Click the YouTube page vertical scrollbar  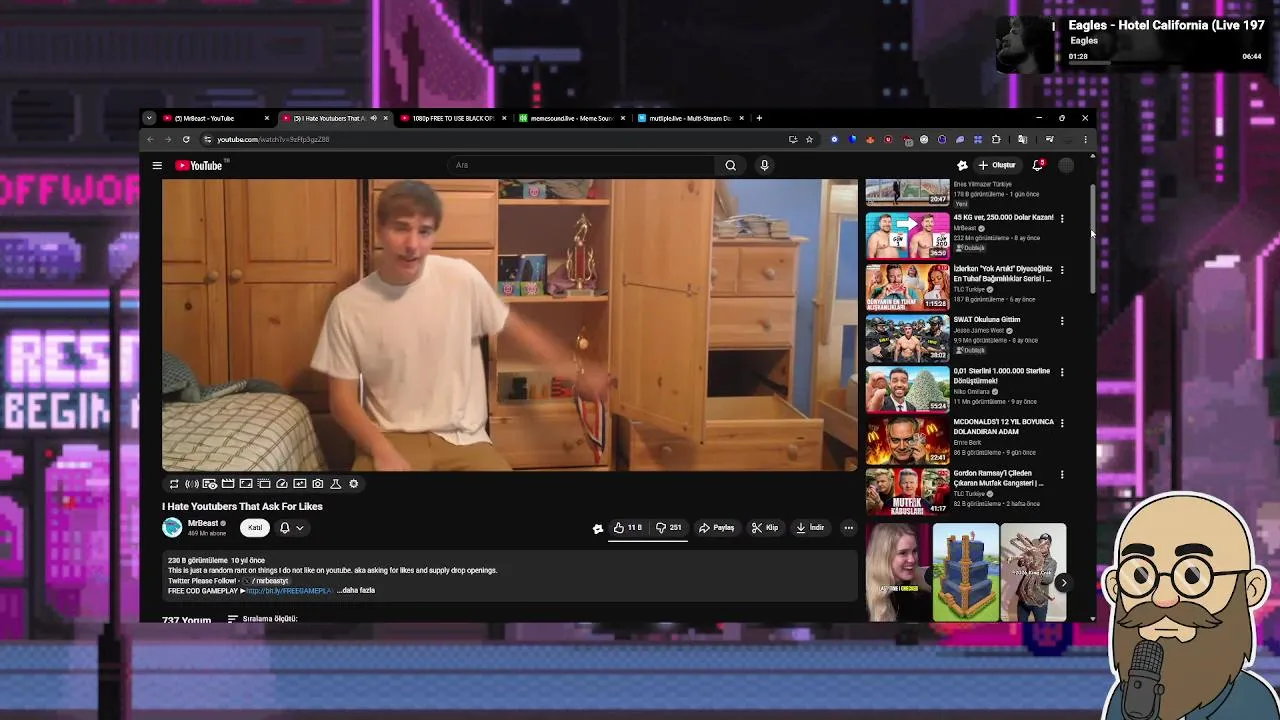(1092, 240)
